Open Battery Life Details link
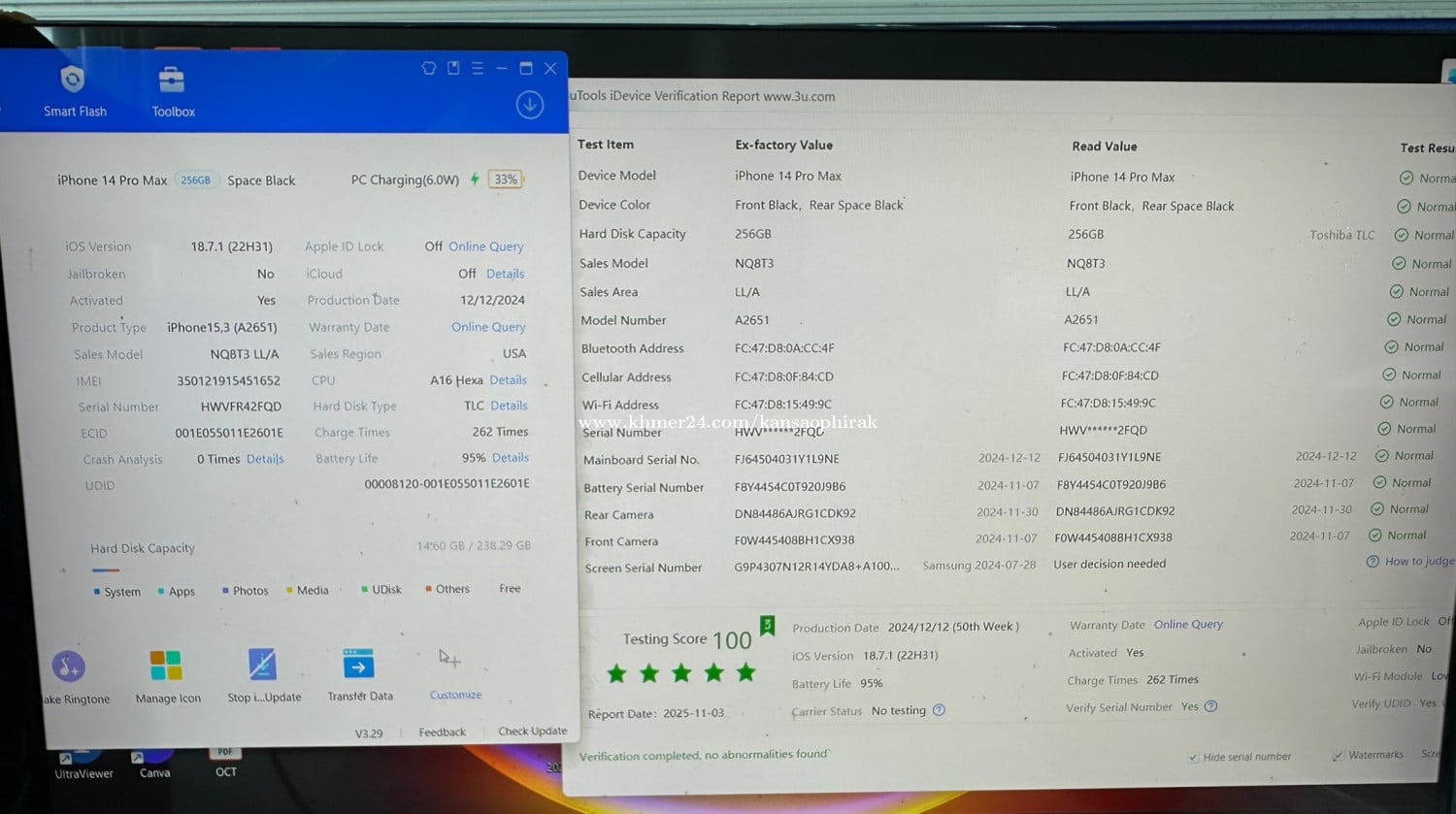This screenshot has height=814, width=1456. [x=511, y=458]
